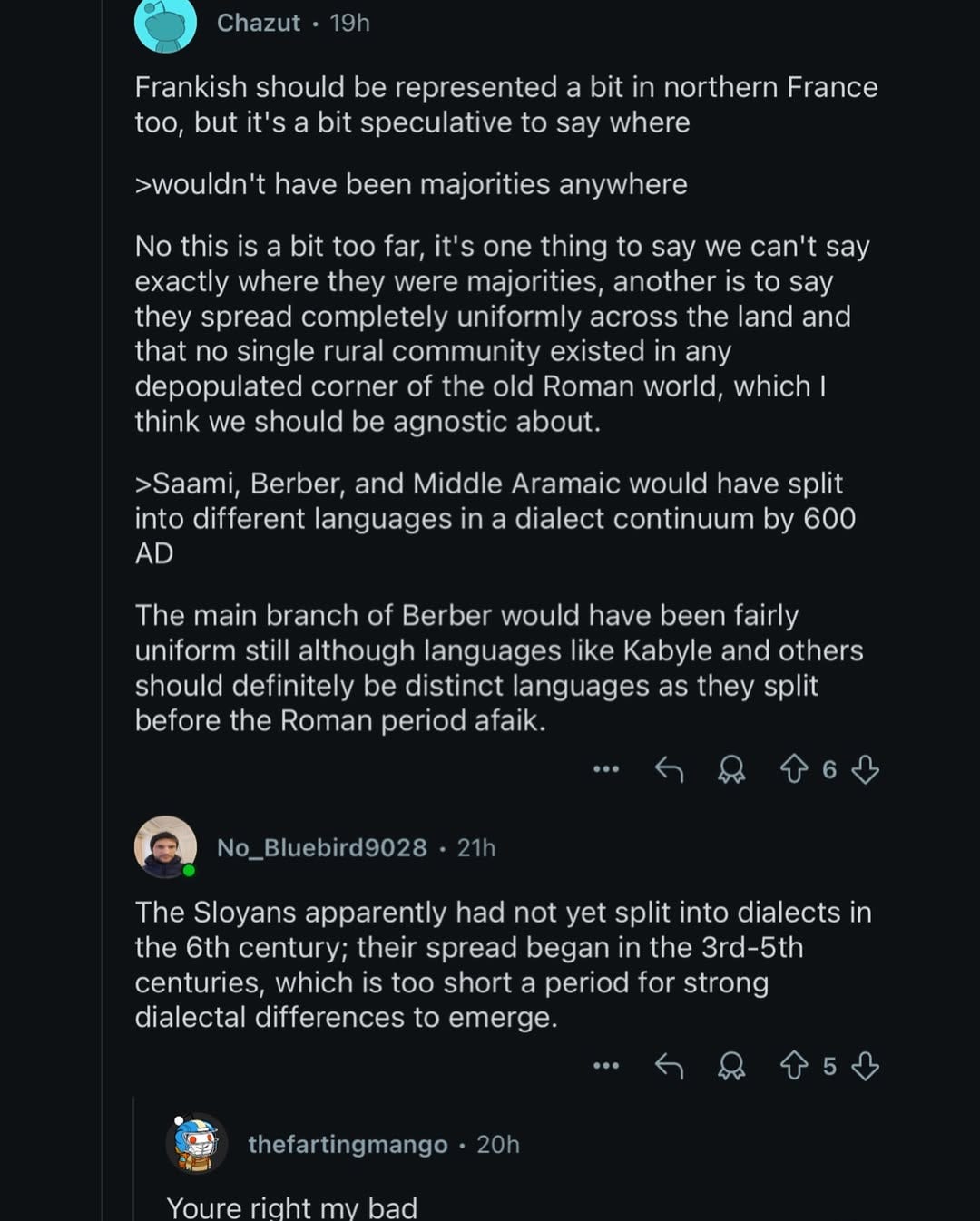Image resolution: width=980 pixels, height=1221 pixels.
Task: Open No_Bluebird9028's profile link
Action: coord(321,847)
